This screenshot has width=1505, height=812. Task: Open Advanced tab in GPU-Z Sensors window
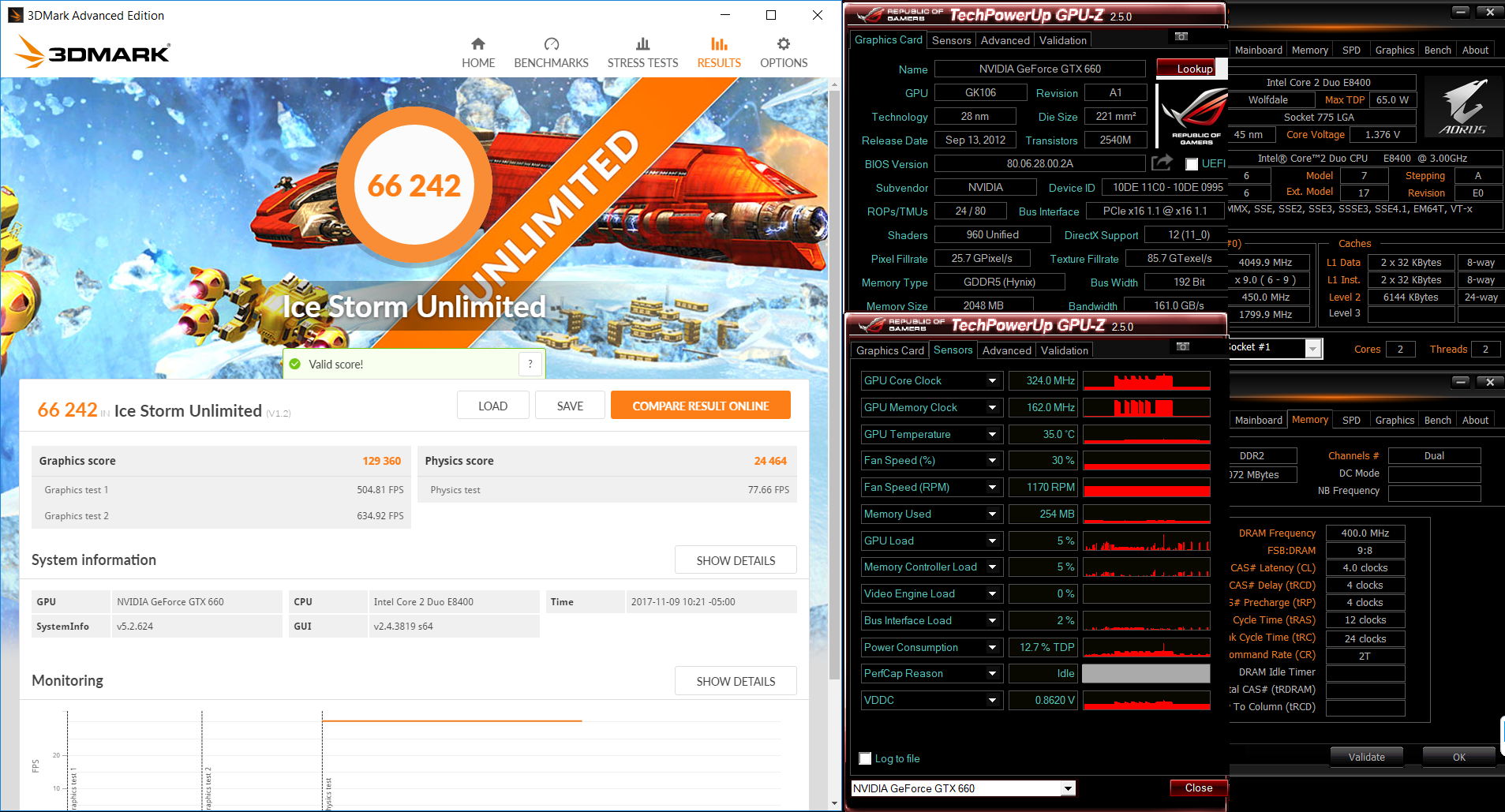[x=1006, y=350]
